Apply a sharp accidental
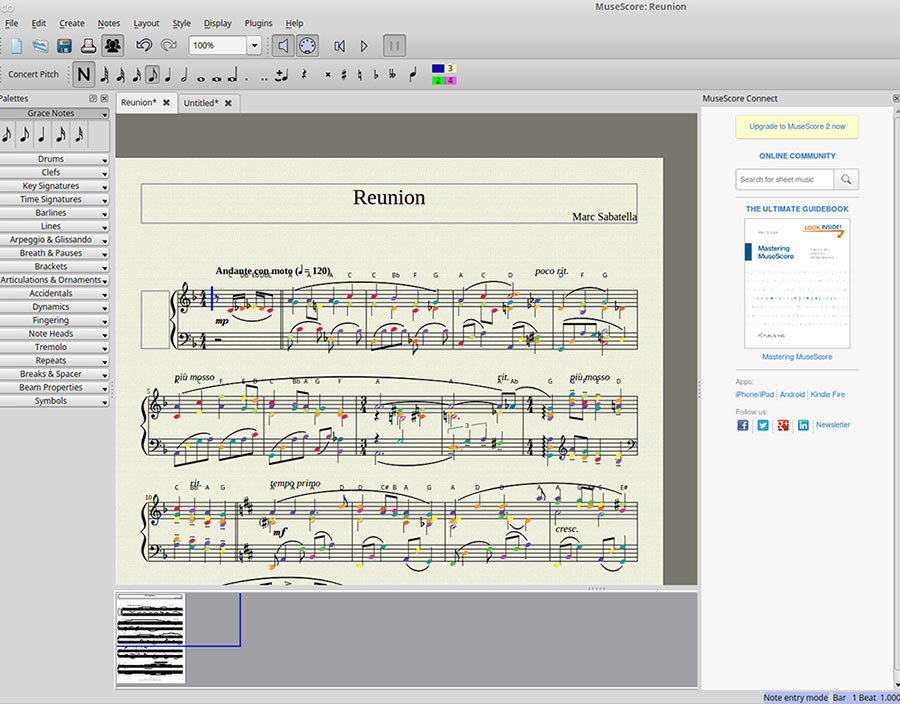Screen dimensions: 900x704 click(344, 75)
